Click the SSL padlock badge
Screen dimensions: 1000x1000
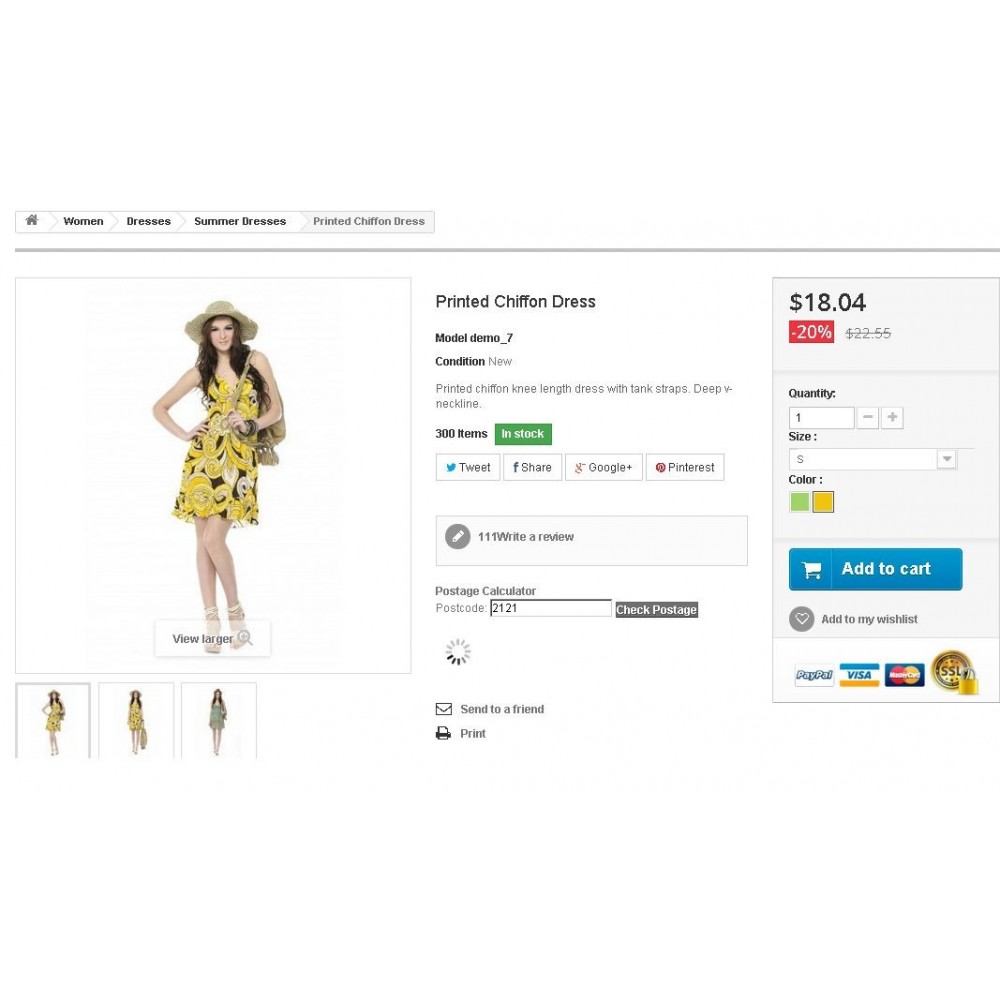click(x=954, y=672)
